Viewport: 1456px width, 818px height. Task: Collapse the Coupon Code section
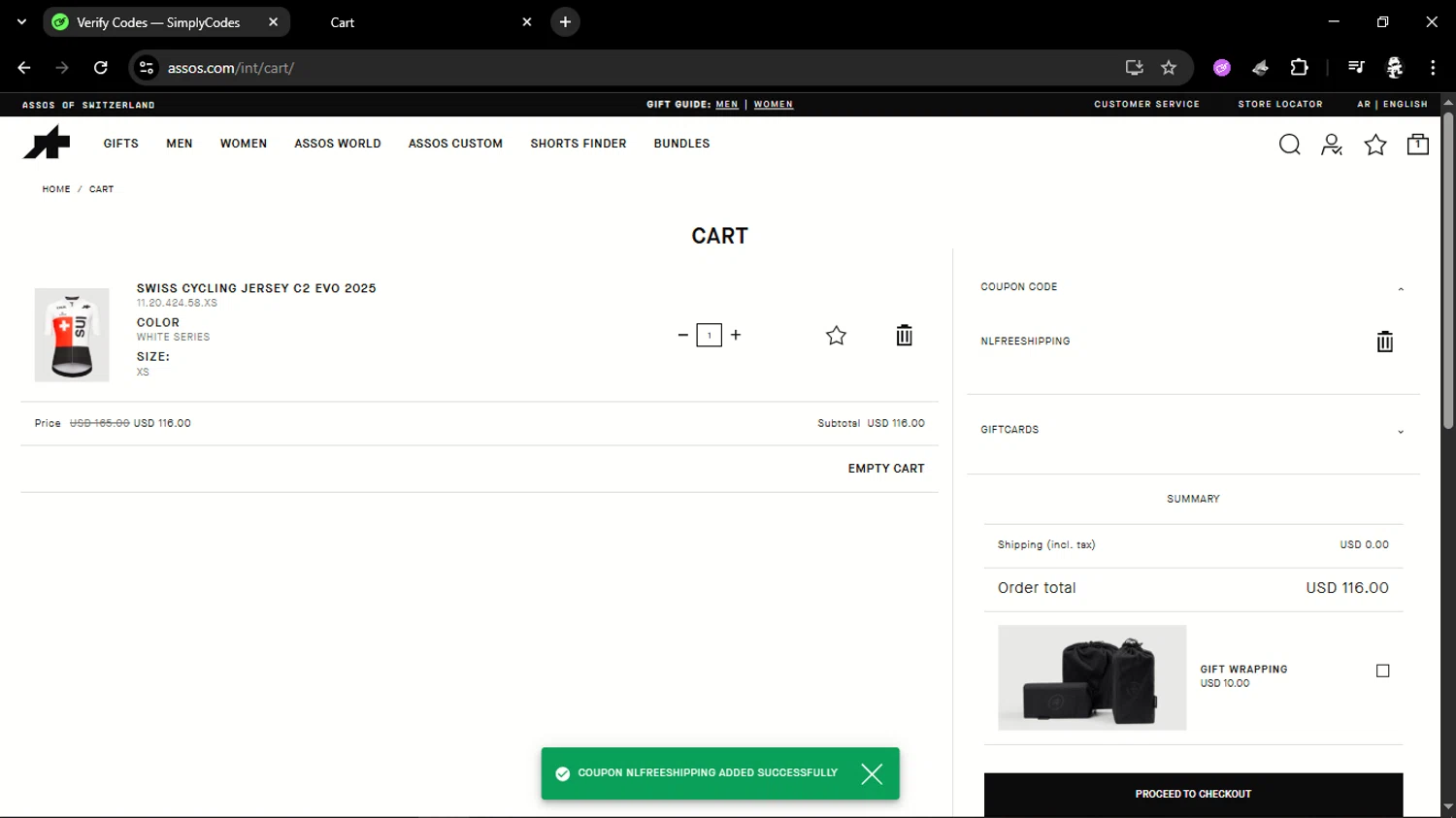pos(1401,288)
